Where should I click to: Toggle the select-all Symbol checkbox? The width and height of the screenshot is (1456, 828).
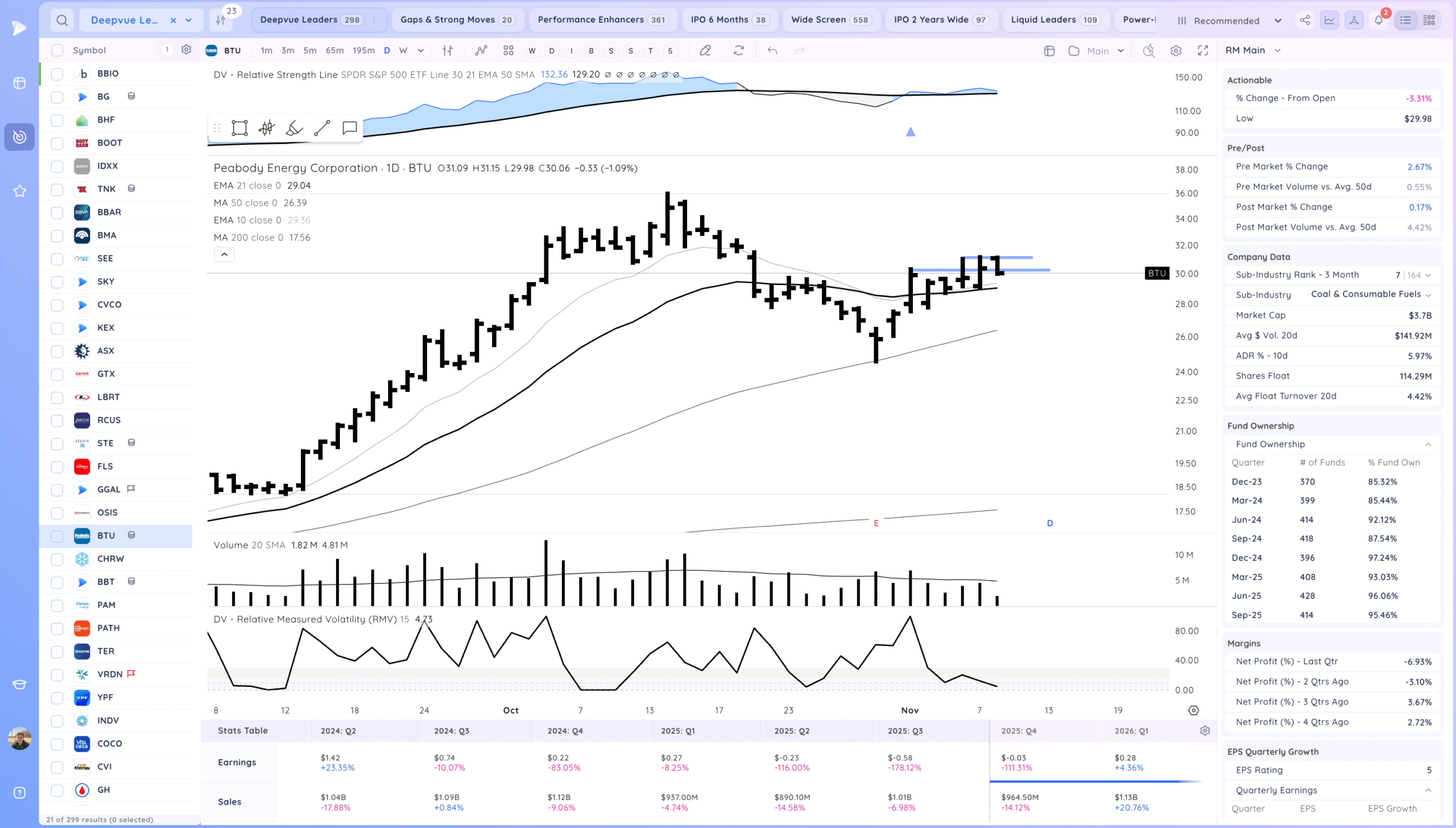[x=57, y=51]
